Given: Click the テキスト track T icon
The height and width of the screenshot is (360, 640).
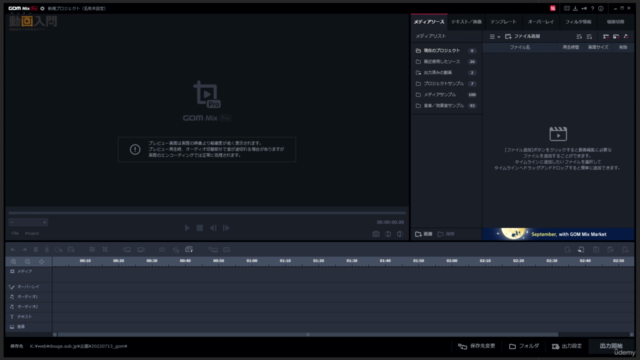Looking at the screenshot, I should click(12, 317).
